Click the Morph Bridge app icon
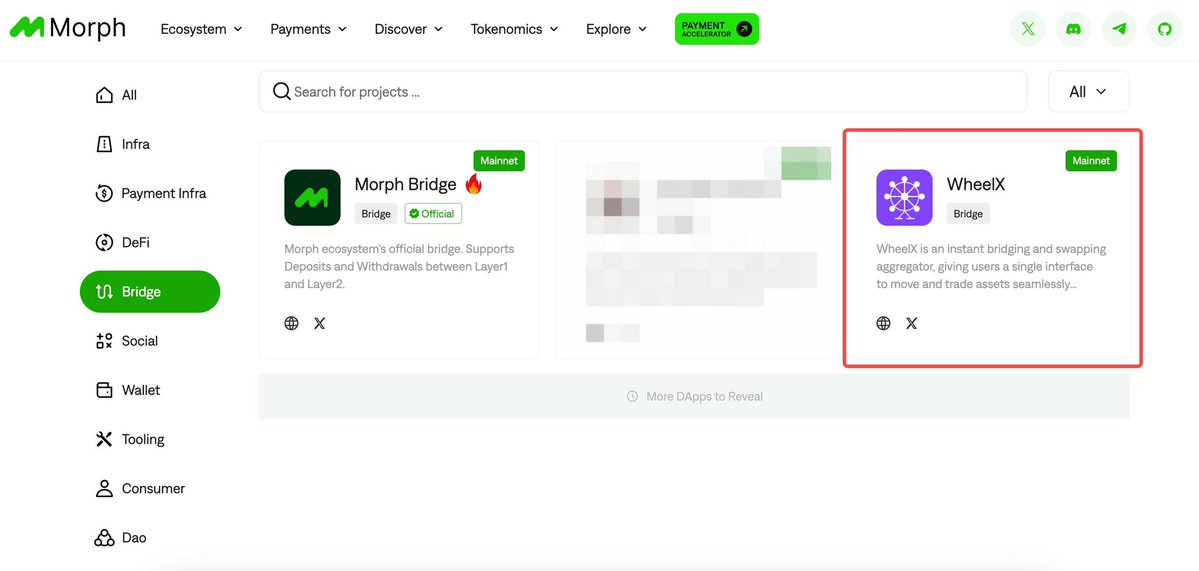This screenshot has width=1199, height=571. pyautogui.click(x=312, y=197)
